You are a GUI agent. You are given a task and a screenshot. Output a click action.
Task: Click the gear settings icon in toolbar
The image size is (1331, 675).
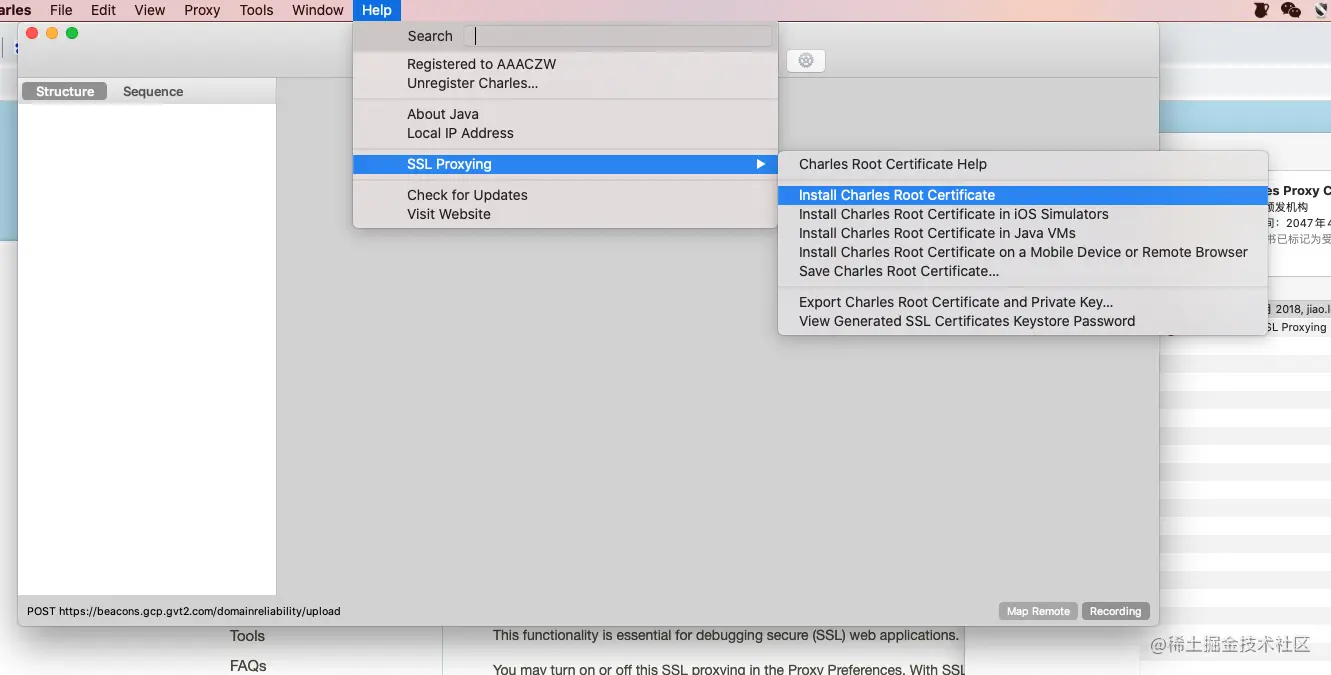tap(806, 61)
